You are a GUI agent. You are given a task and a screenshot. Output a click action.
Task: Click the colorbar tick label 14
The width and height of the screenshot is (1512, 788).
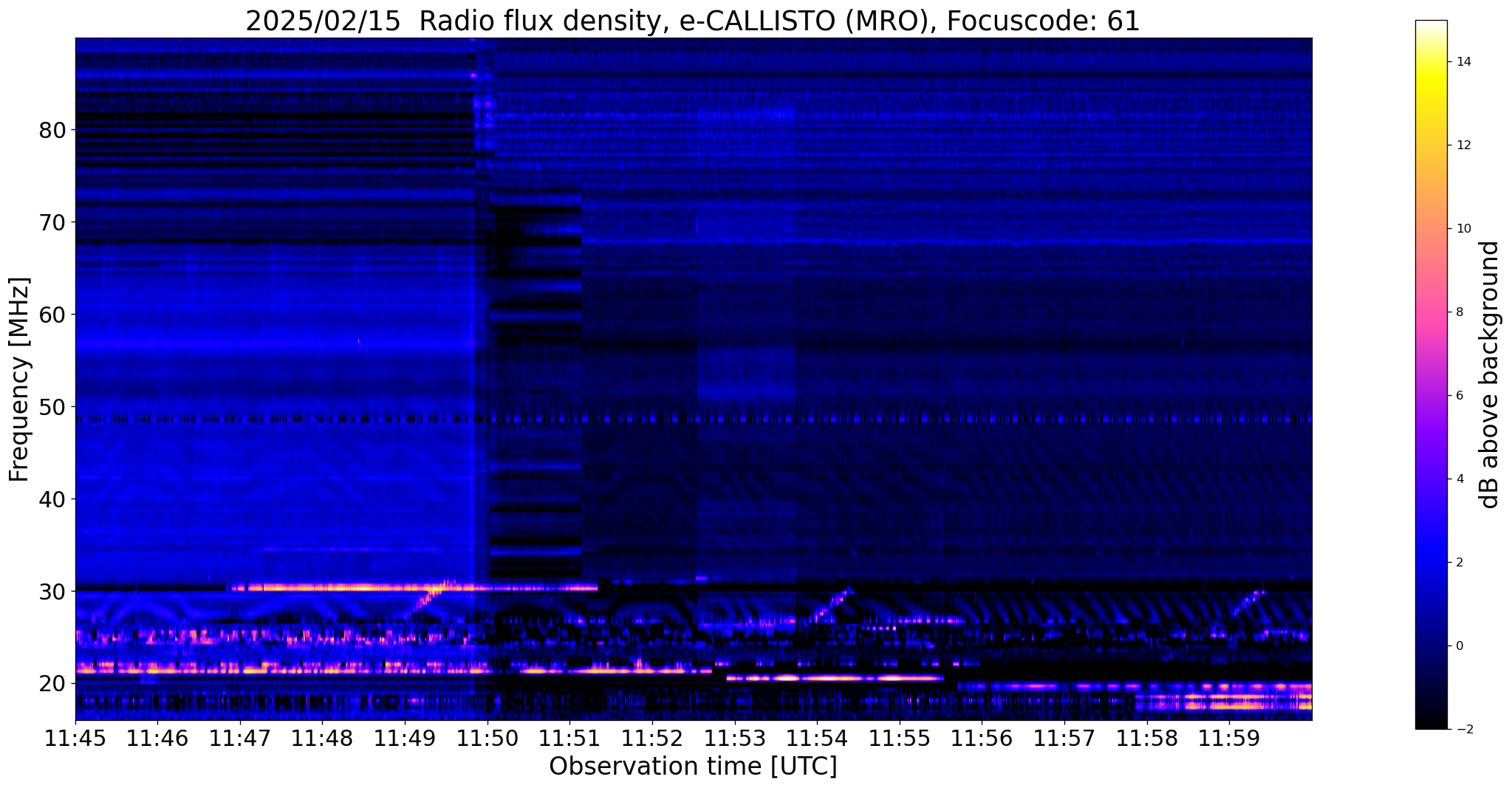click(x=1463, y=62)
